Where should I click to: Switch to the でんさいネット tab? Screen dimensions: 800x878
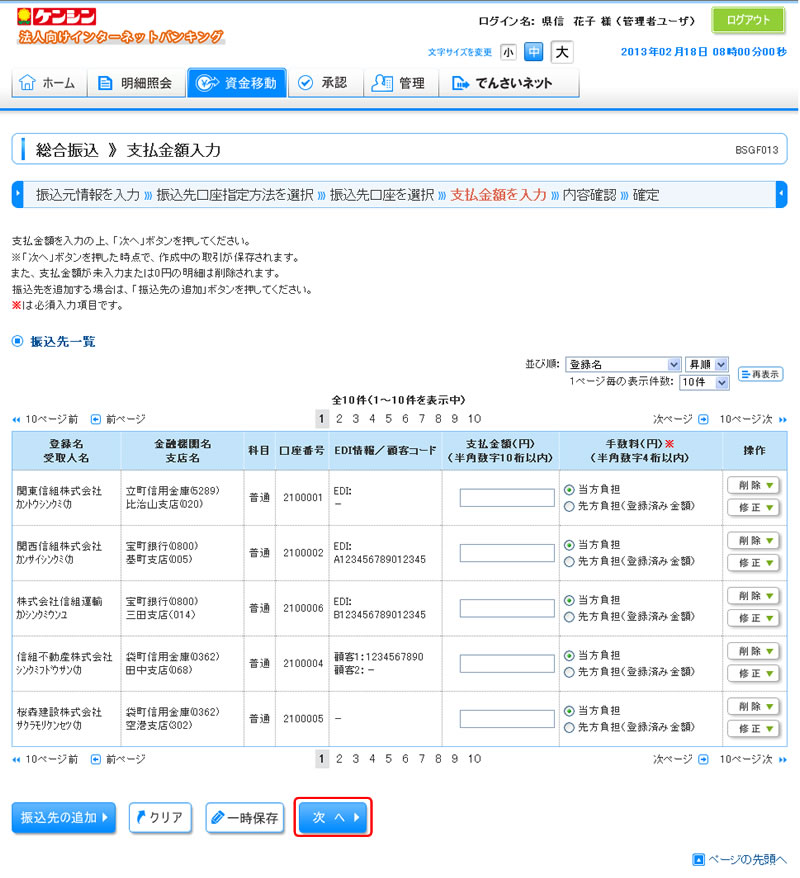502,83
